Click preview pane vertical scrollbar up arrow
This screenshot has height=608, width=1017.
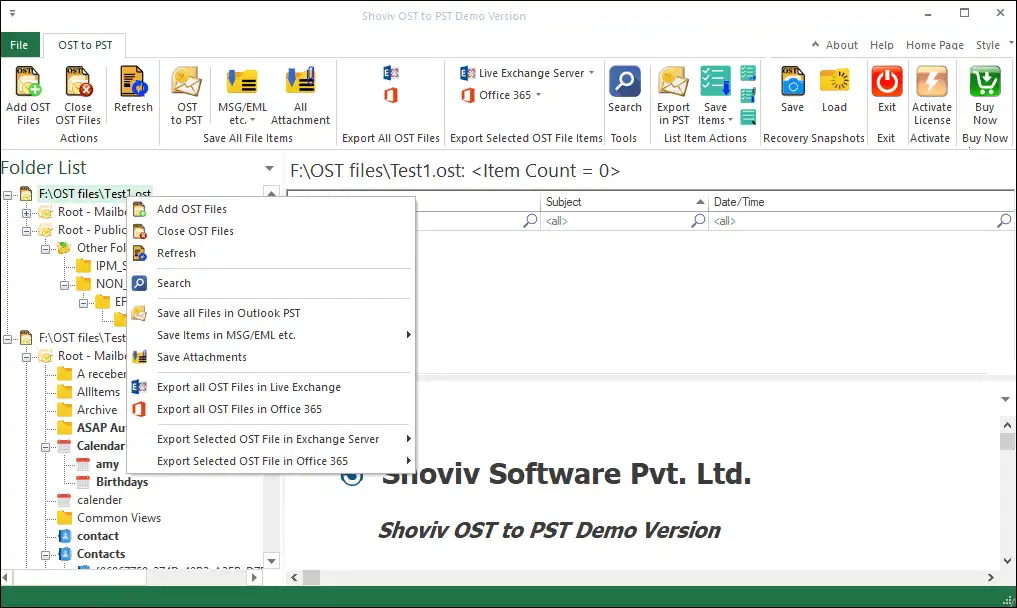pos(1007,426)
